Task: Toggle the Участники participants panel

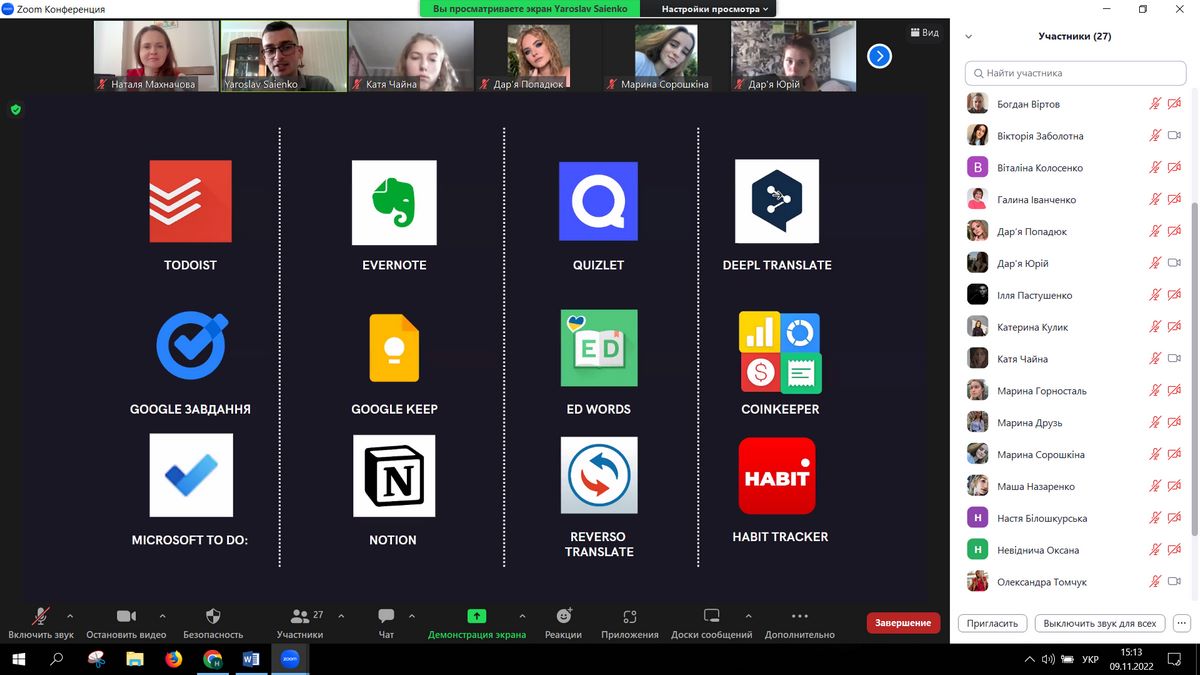Action: 299,616
